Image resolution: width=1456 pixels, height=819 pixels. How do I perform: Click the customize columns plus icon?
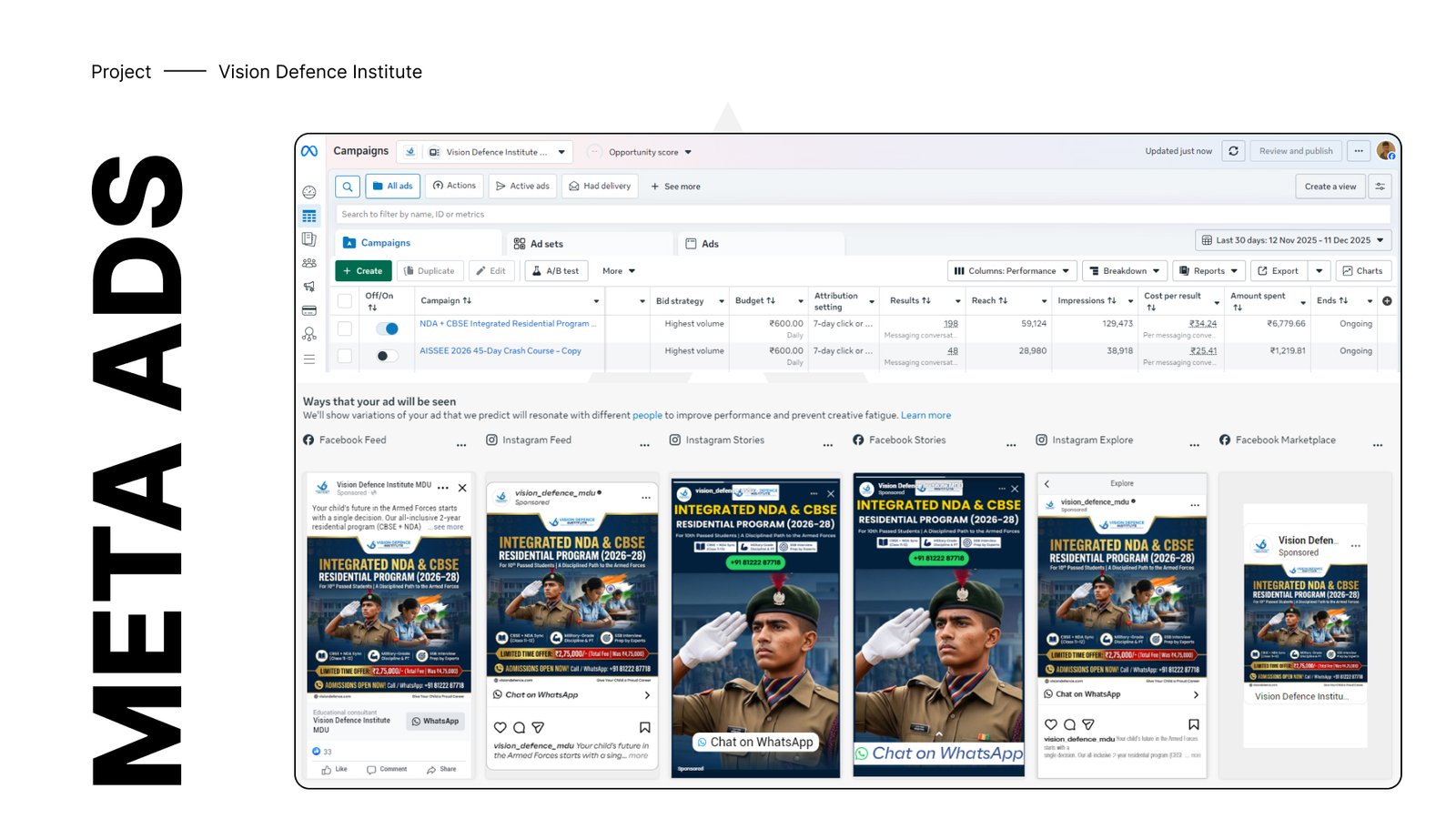(x=1387, y=301)
